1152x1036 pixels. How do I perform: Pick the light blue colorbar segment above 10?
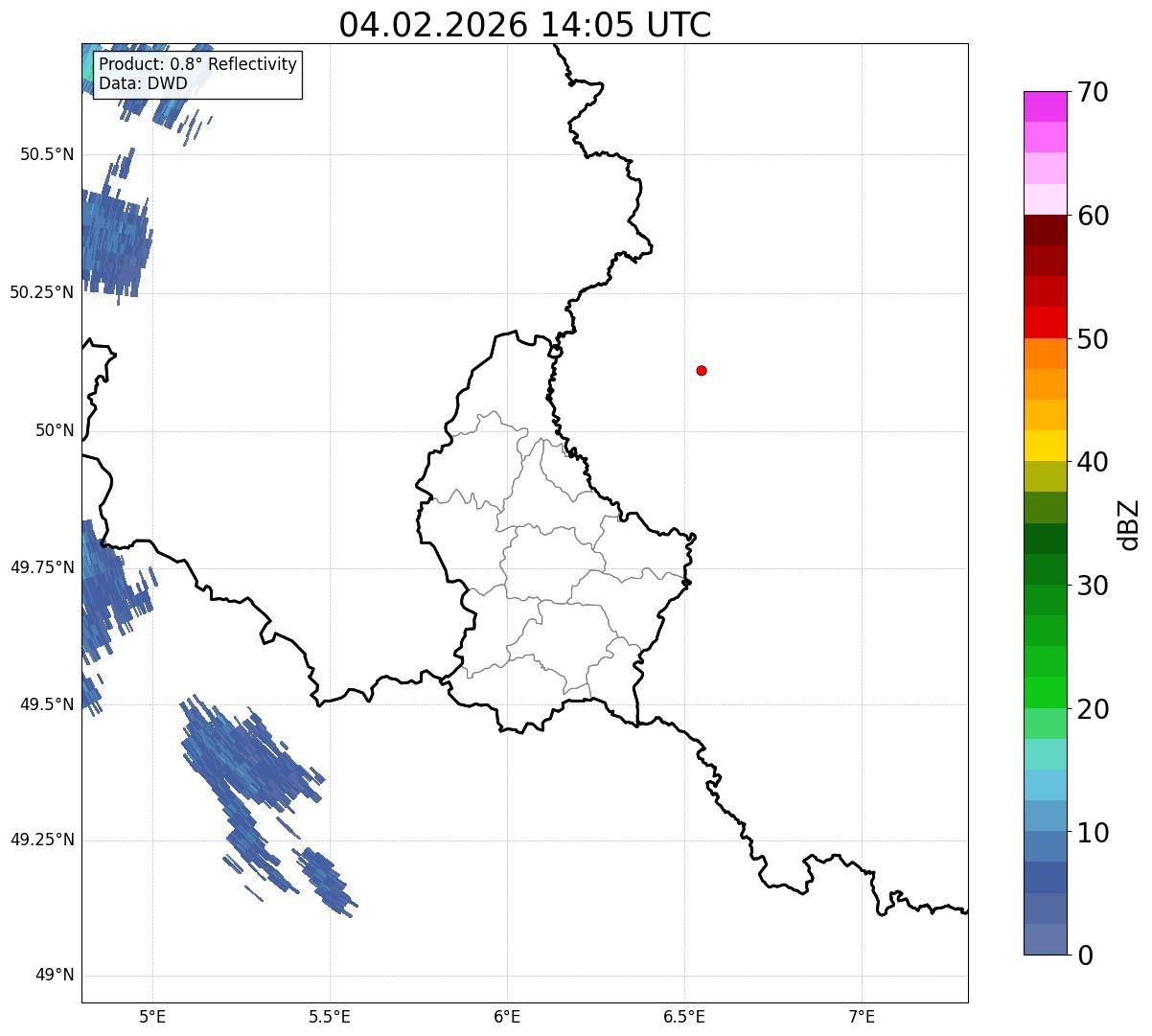tap(1045, 785)
